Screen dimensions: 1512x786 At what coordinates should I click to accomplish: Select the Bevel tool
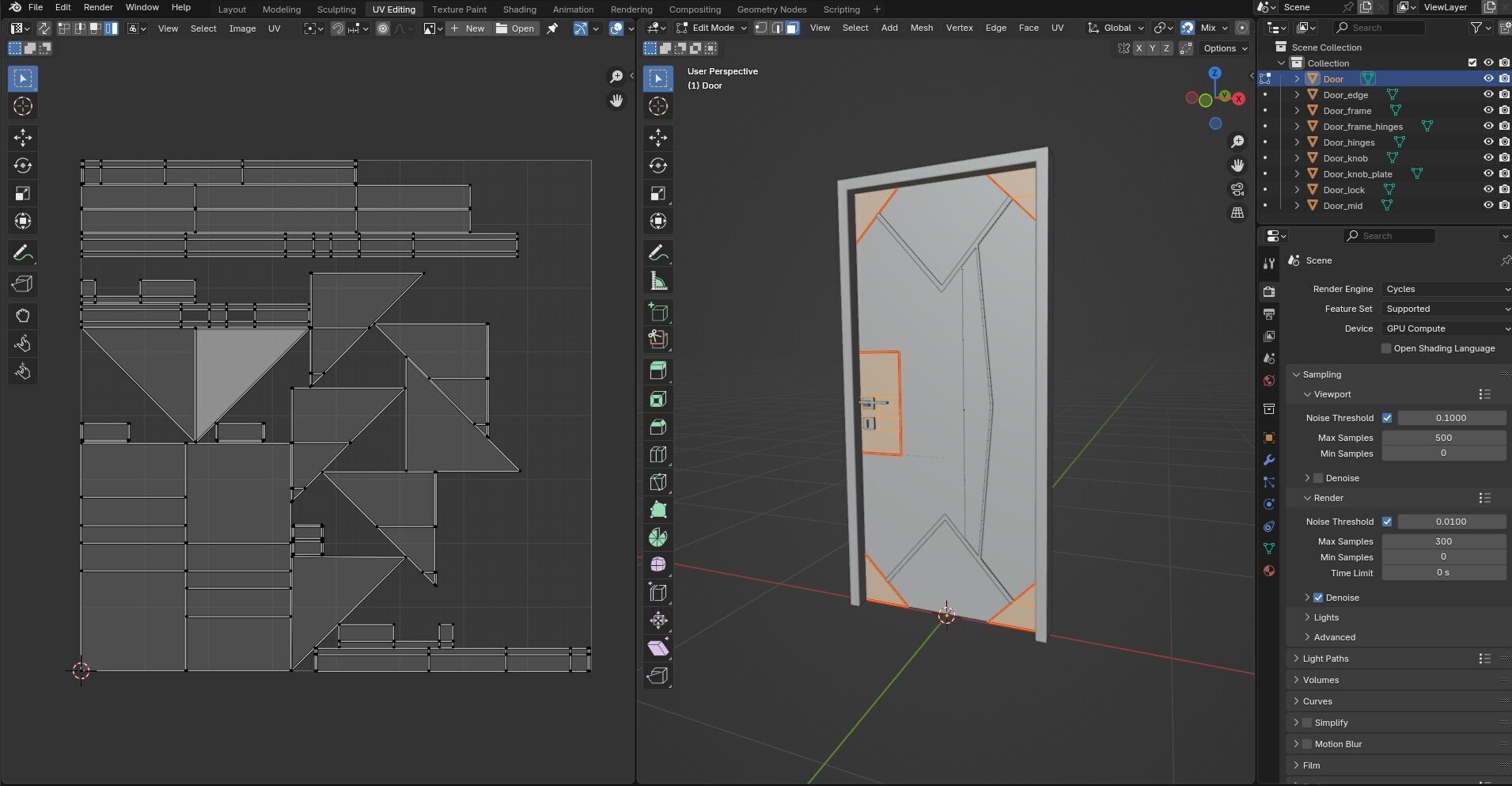[x=657, y=427]
